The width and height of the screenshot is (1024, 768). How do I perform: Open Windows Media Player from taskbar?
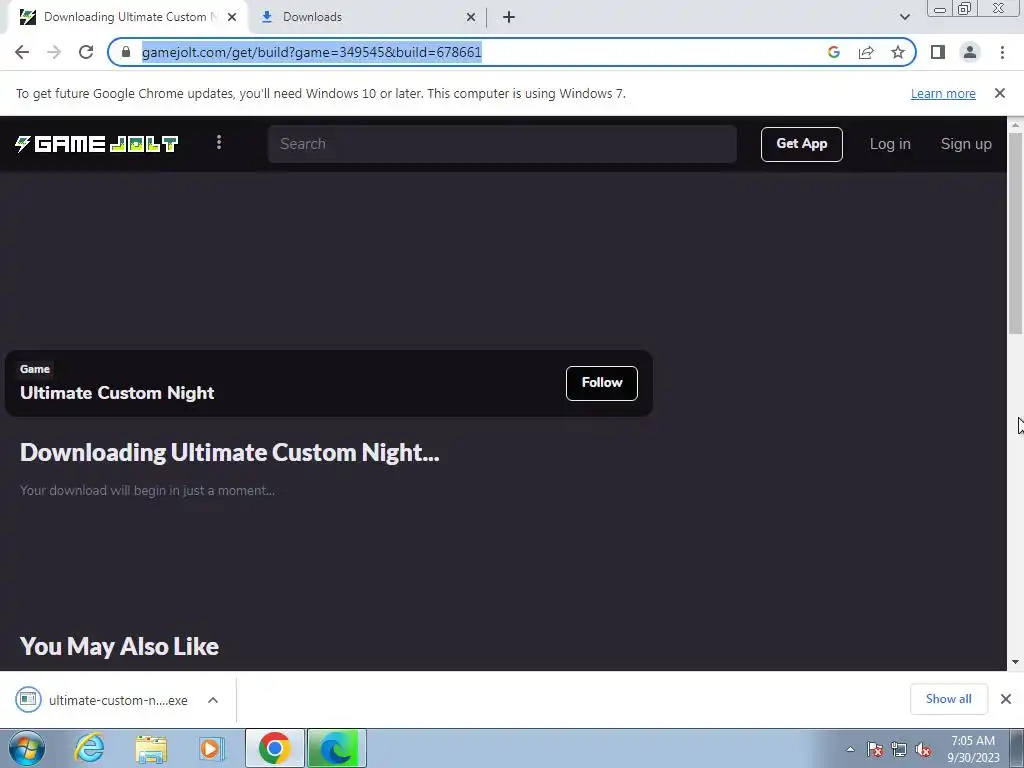point(211,748)
